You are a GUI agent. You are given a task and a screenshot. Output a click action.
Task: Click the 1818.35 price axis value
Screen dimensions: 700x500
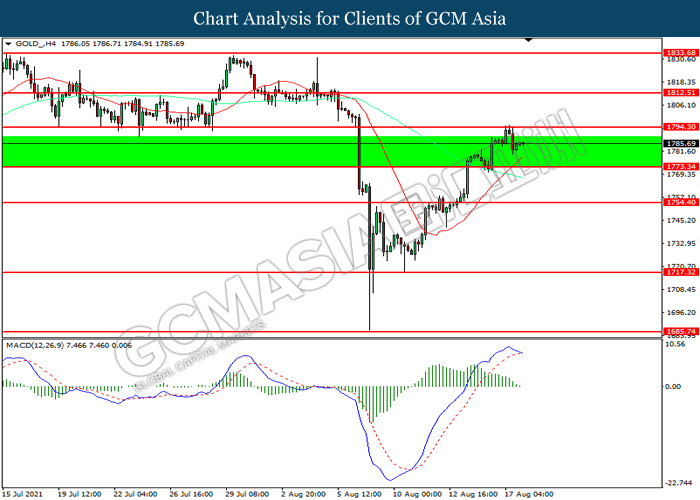click(681, 82)
